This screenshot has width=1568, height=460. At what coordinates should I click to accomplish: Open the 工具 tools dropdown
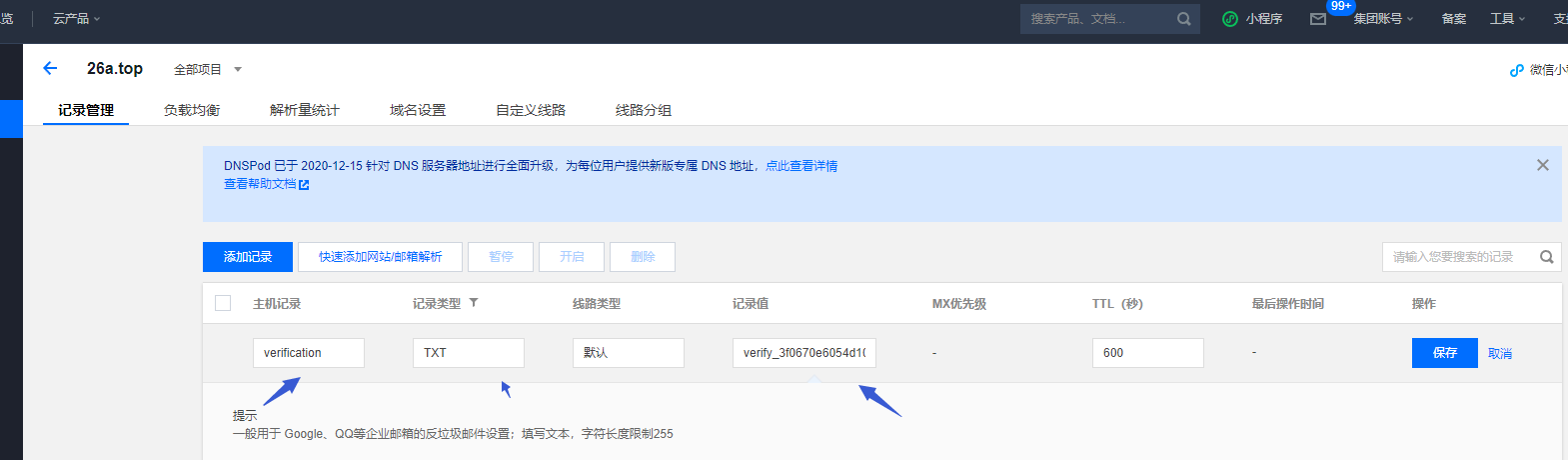(1507, 19)
